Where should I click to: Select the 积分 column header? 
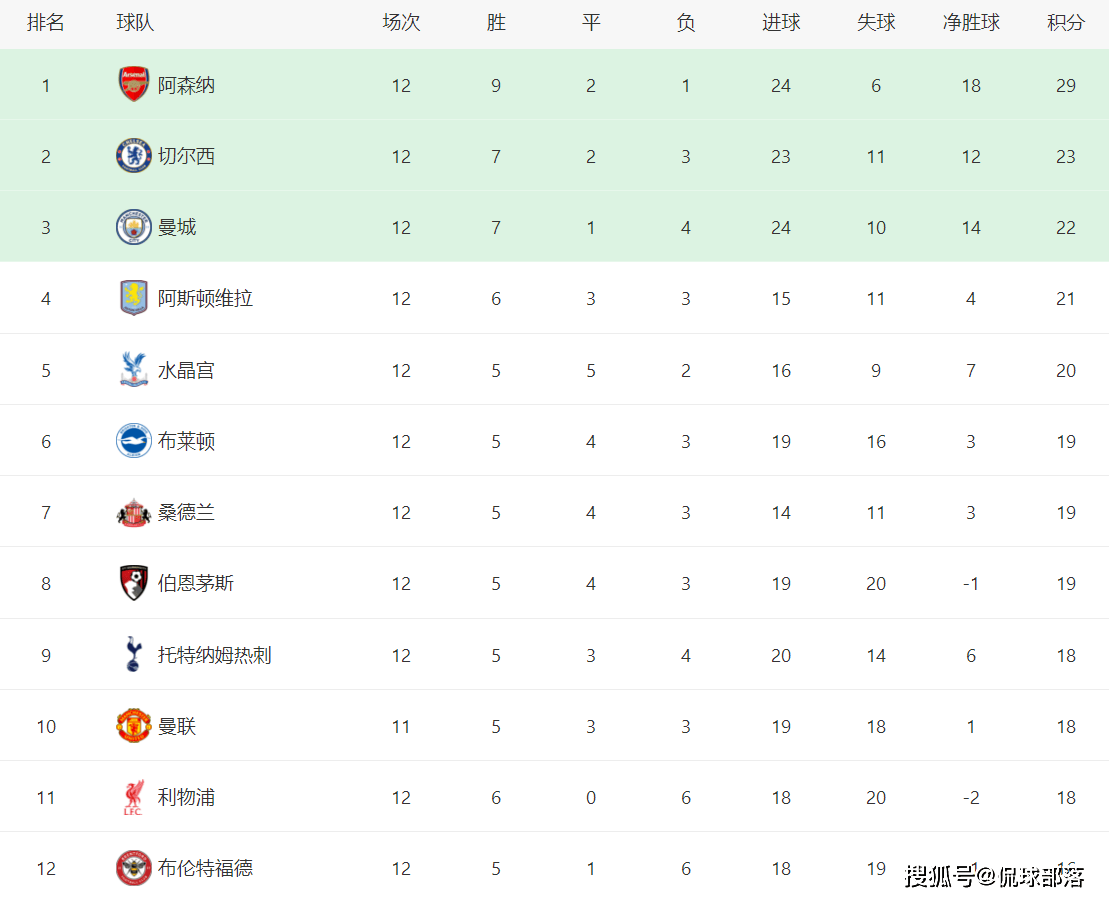coord(1066,22)
